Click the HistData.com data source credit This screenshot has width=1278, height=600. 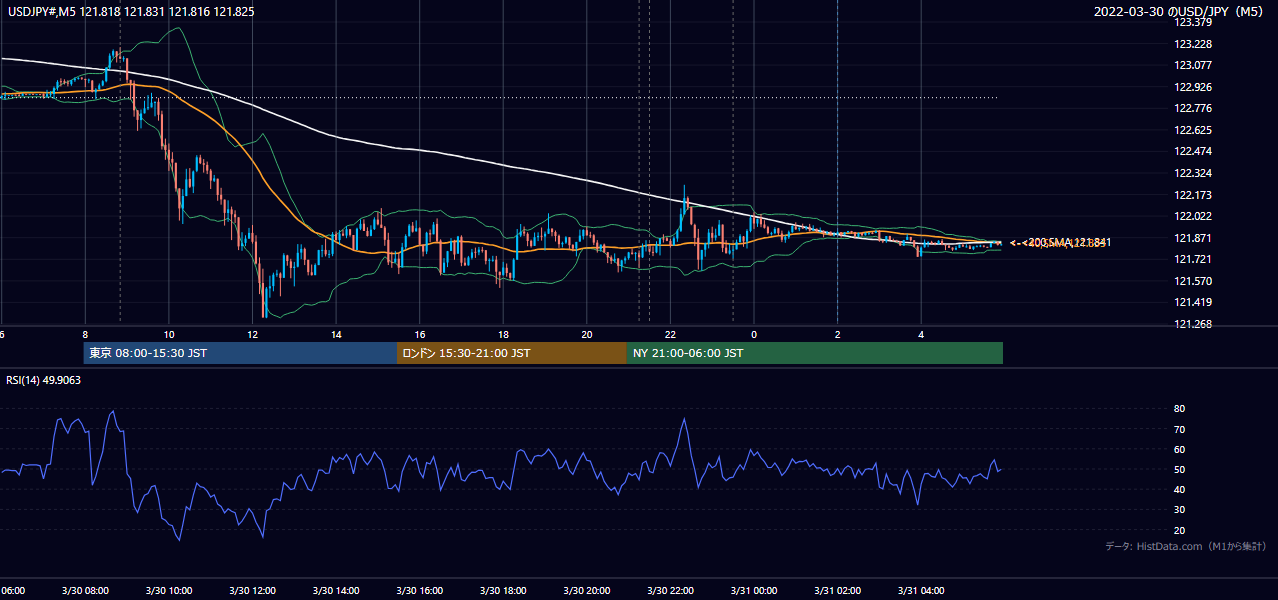(x=1186, y=546)
